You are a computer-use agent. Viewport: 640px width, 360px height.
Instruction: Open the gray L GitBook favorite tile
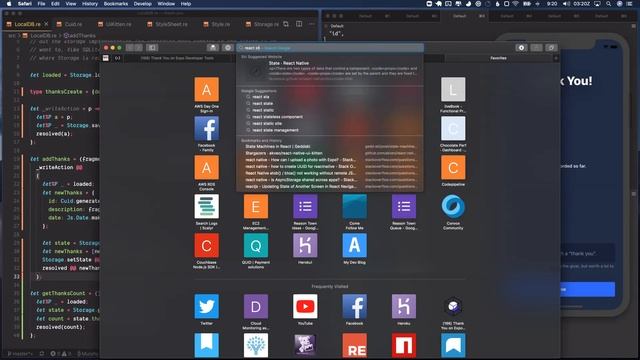click(453, 89)
